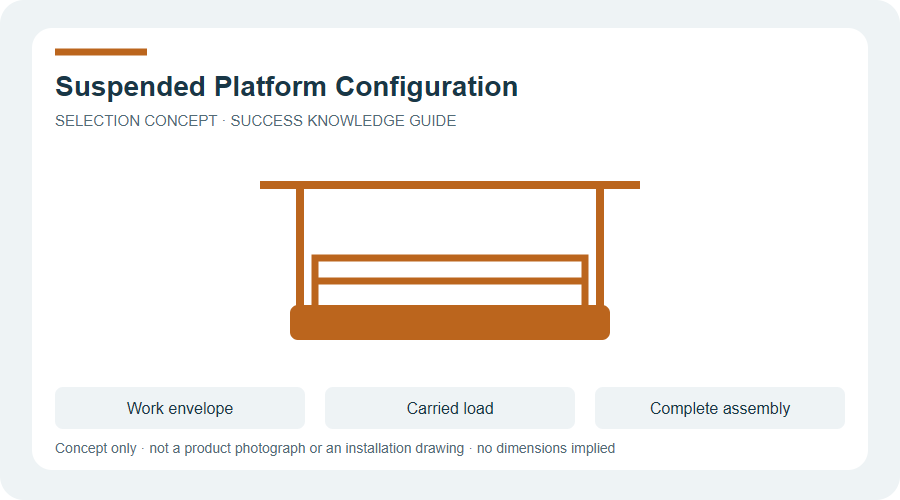Click the top guardrail bar of the platform

click(450, 258)
